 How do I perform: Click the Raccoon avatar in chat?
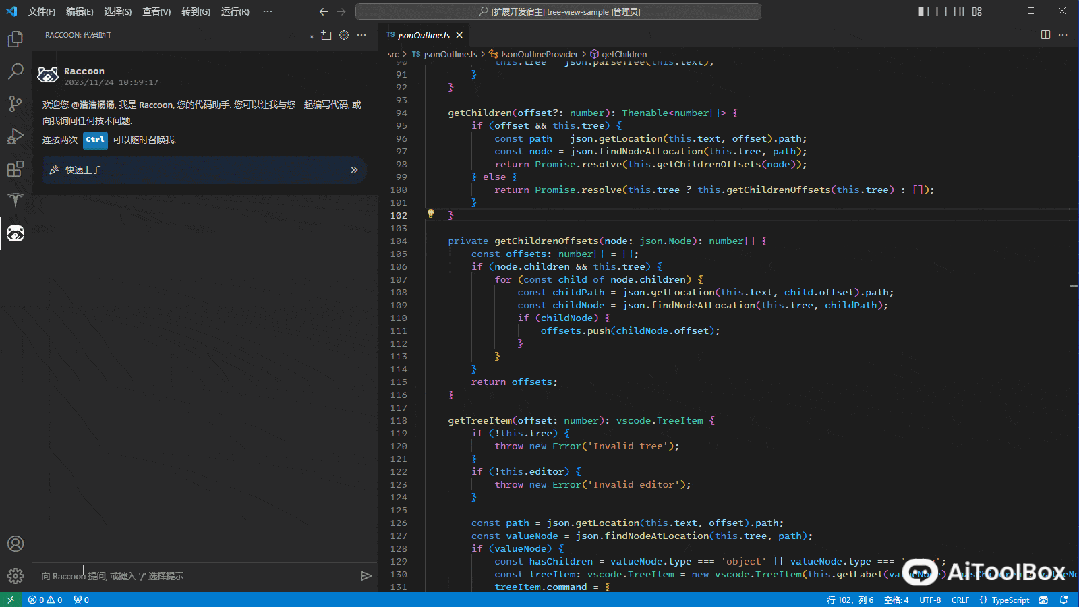[47, 75]
